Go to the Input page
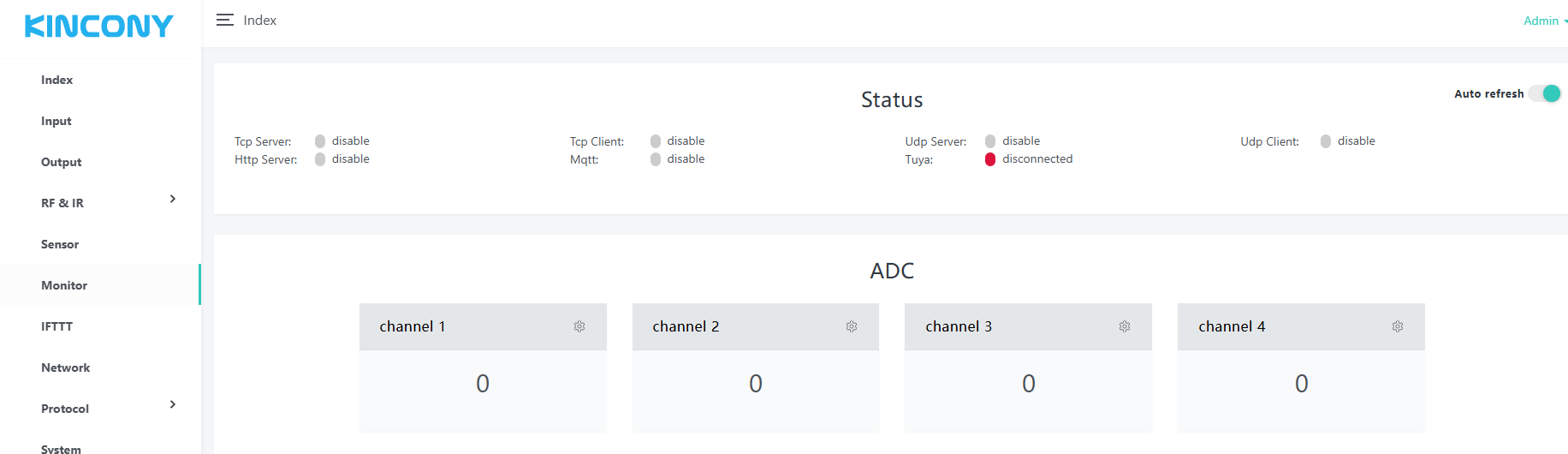1568x454 pixels. (56, 121)
